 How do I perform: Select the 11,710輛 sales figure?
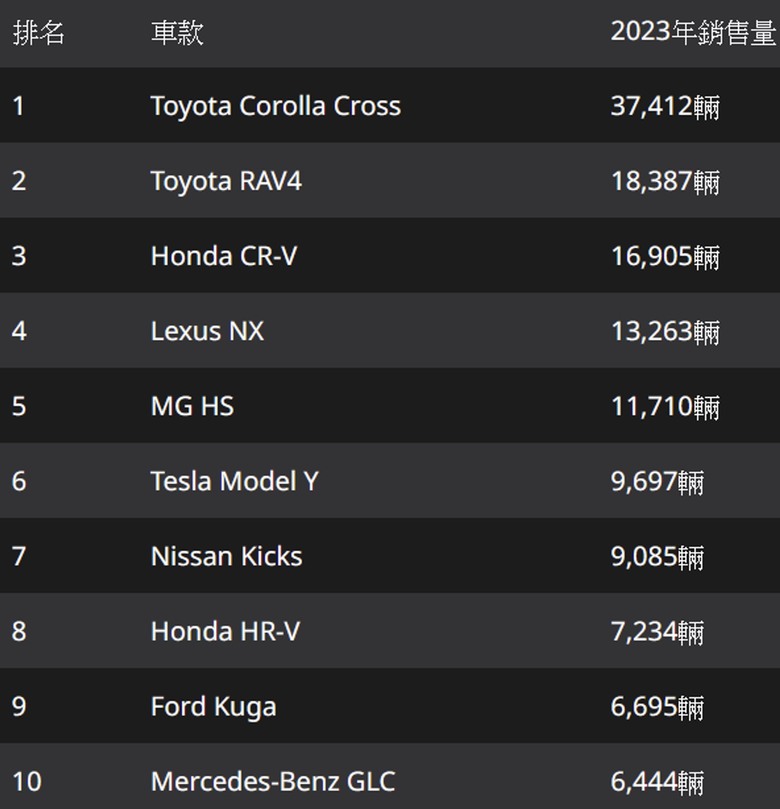pyautogui.click(x=665, y=406)
